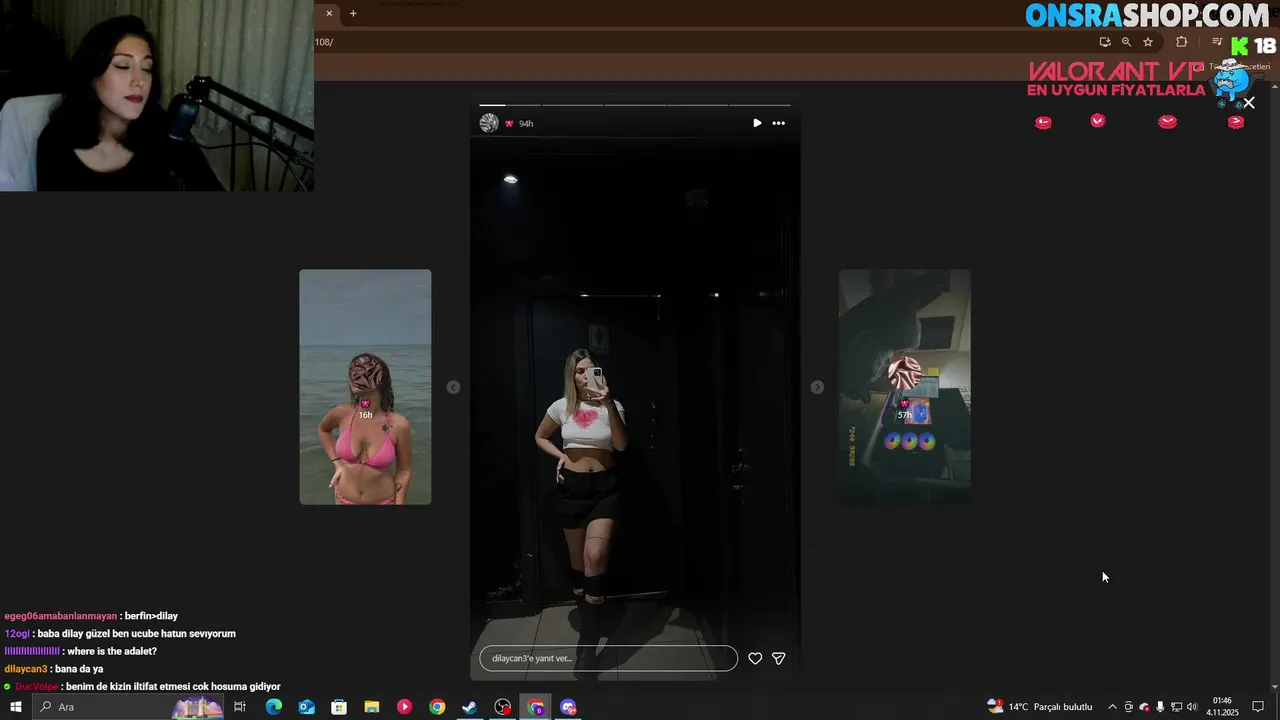
Task: Open File Explorer from taskbar
Action: pos(371,707)
